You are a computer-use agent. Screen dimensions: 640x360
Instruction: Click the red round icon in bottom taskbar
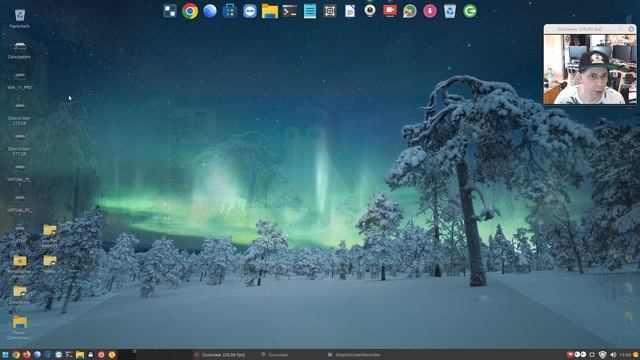point(101,355)
